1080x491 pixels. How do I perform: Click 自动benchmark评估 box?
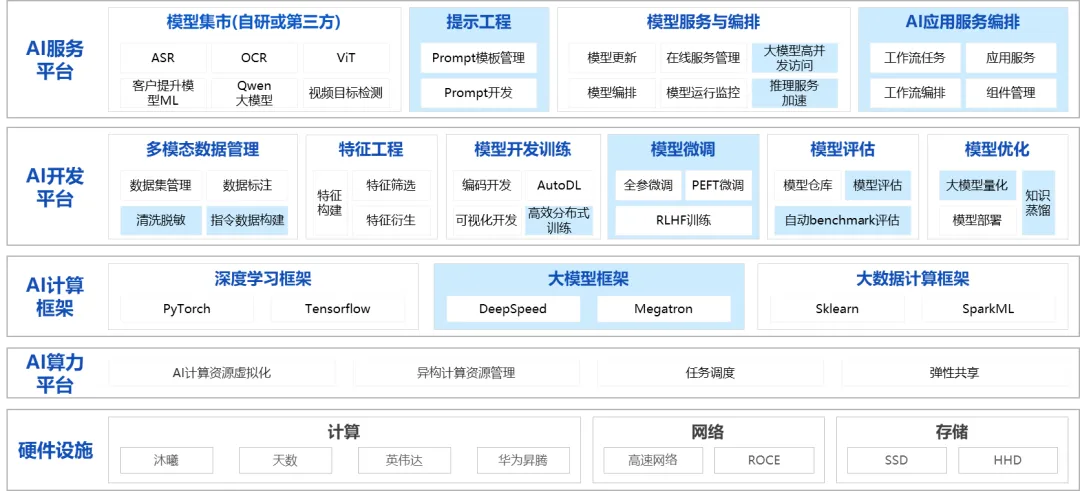[842, 220]
